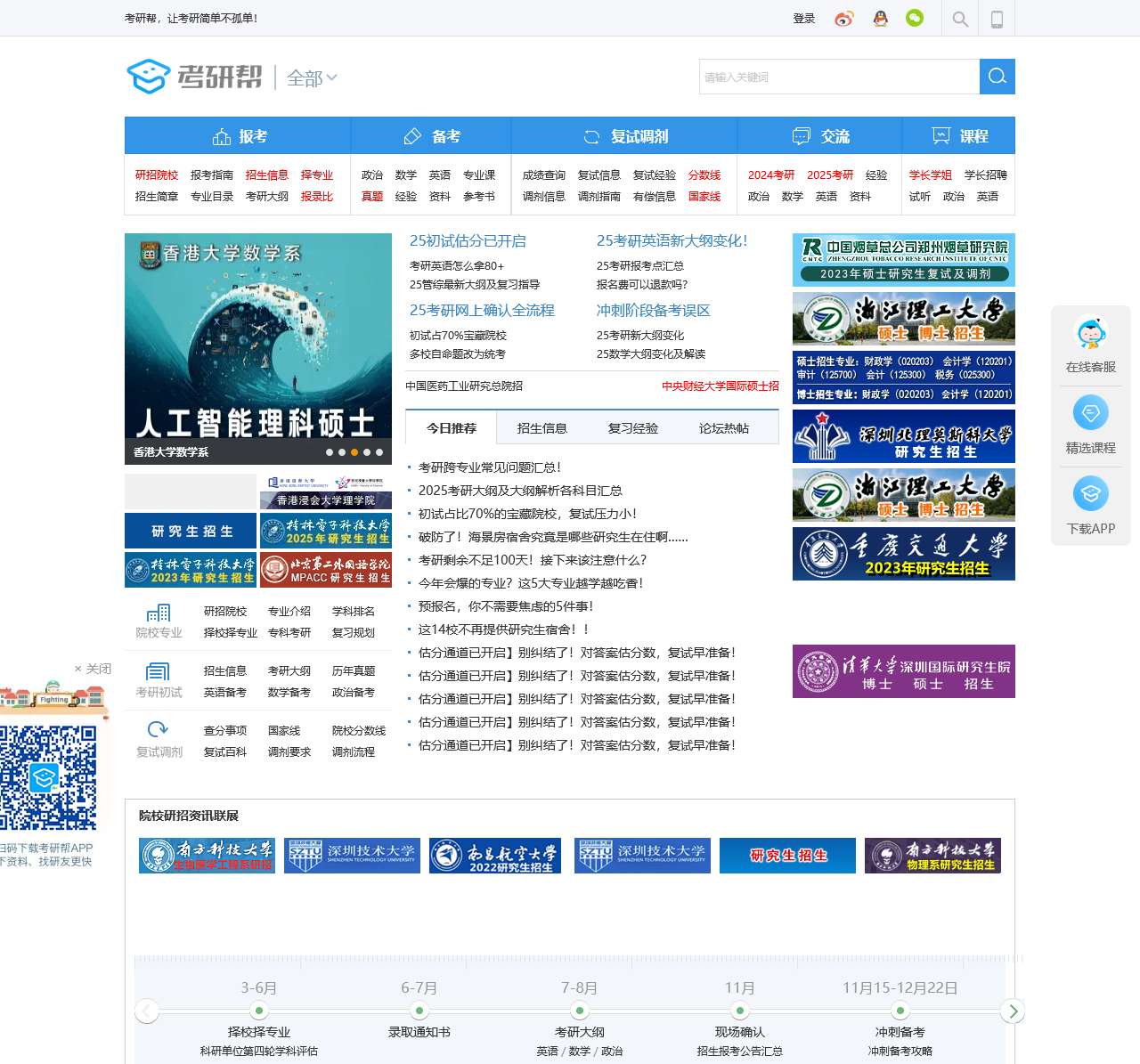The width and height of the screenshot is (1140, 1064).
Task: Focus the keyword search input field
Action: [x=839, y=77]
